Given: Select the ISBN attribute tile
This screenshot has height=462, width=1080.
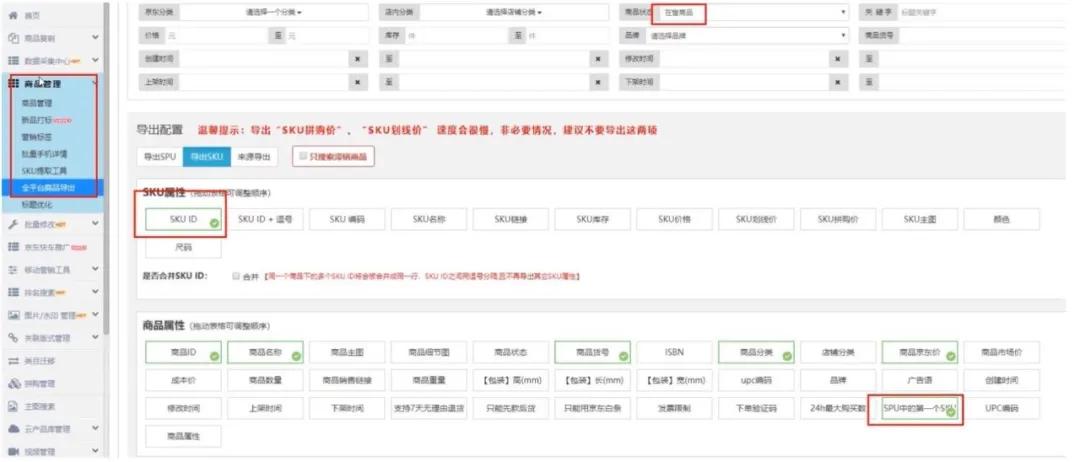Looking at the screenshot, I should [674, 353].
